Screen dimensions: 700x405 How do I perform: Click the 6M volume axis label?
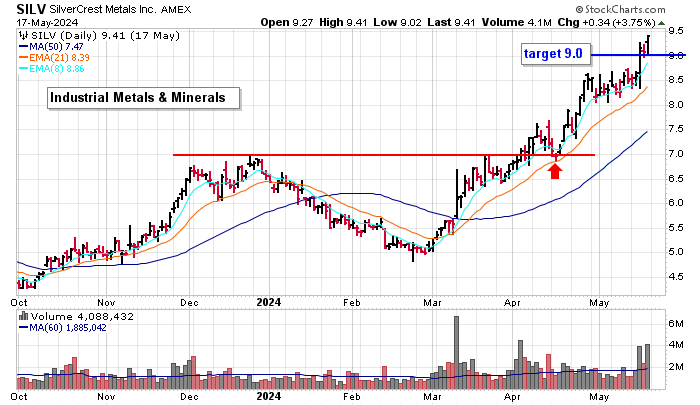pos(676,324)
